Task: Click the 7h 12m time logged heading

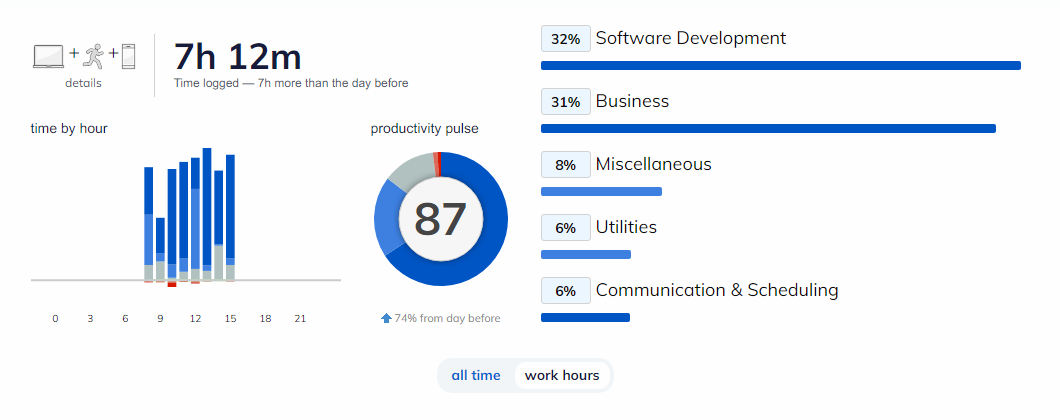Action: [237, 57]
